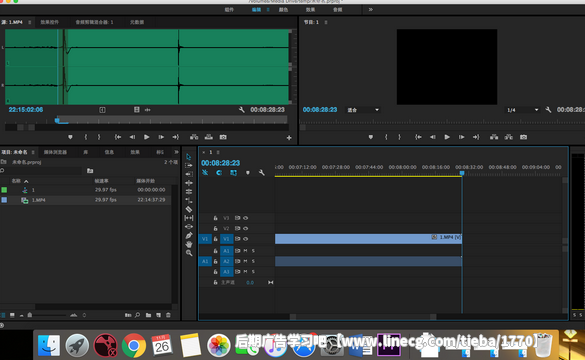The image size is (585, 360).
Task: Open Project panel menu icon
Action: click(x=33, y=152)
